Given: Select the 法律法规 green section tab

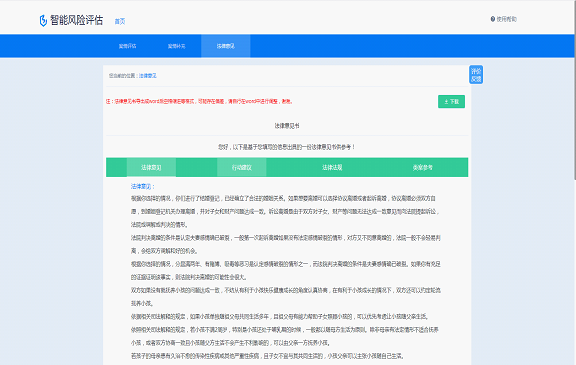Looking at the screenshot, I should click(332, 167).
